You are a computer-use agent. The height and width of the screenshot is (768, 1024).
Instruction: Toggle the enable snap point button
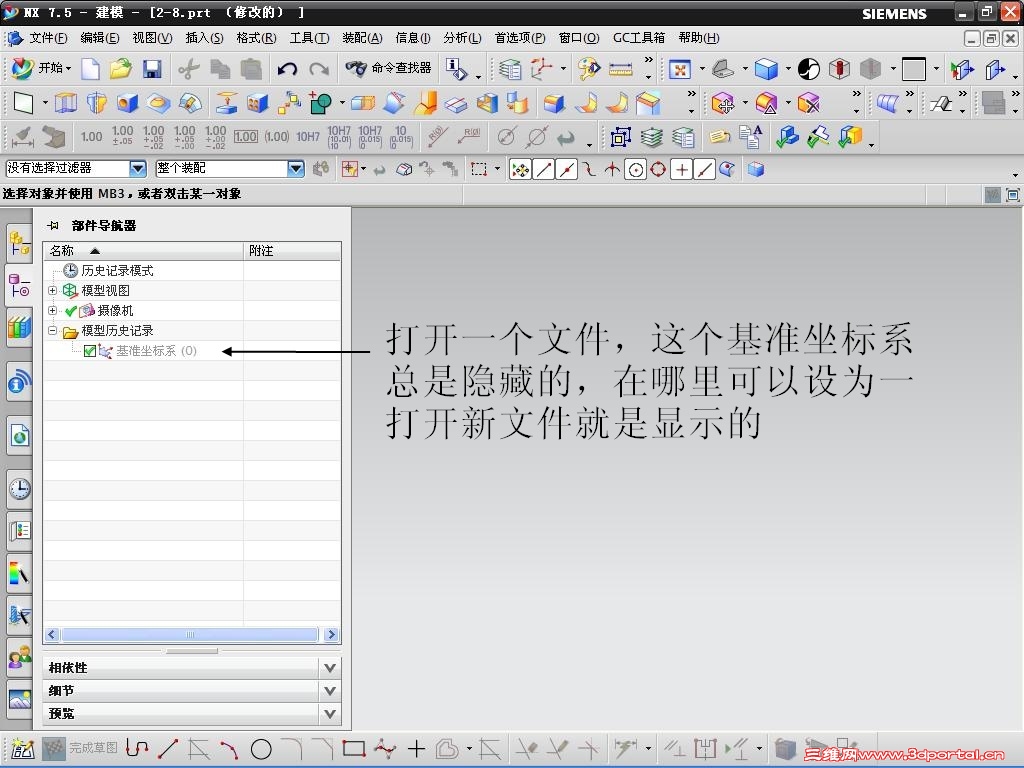click(520, 170)
